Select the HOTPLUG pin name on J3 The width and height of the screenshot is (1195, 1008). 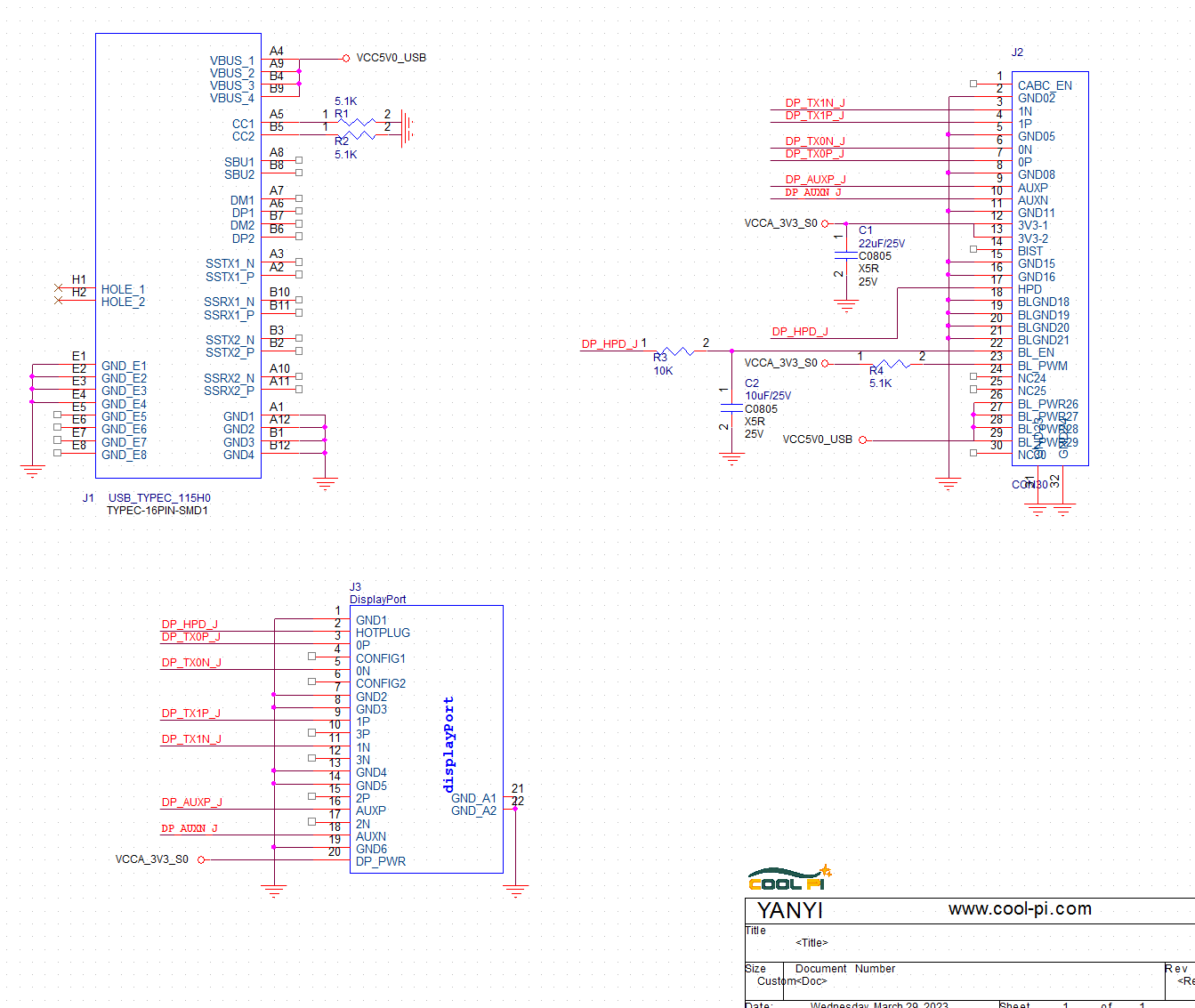pos(383,633)
